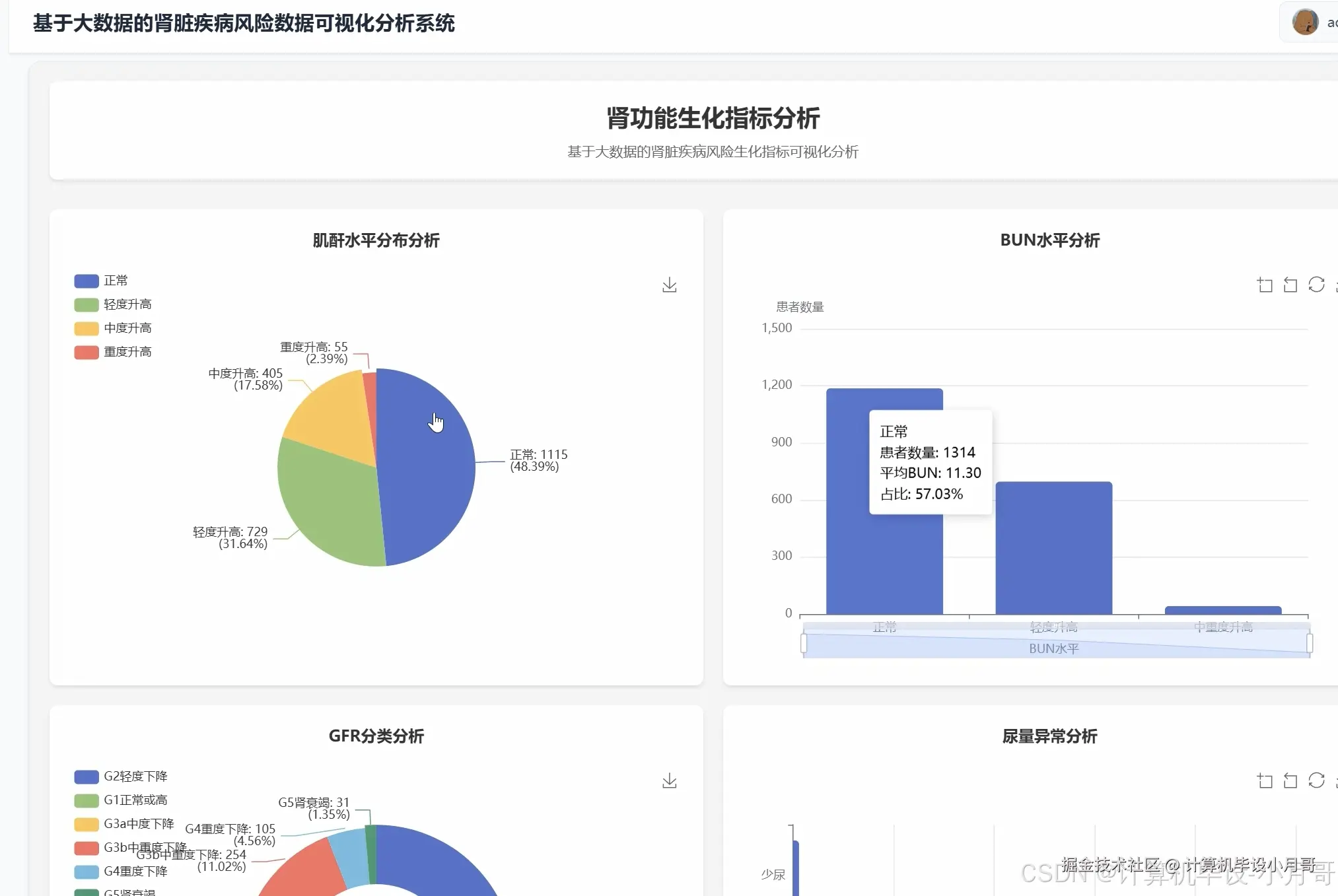Click the BUN水平 data zoom bar
This screenshot has height=896, width=1338.
tap(1056, 640)
